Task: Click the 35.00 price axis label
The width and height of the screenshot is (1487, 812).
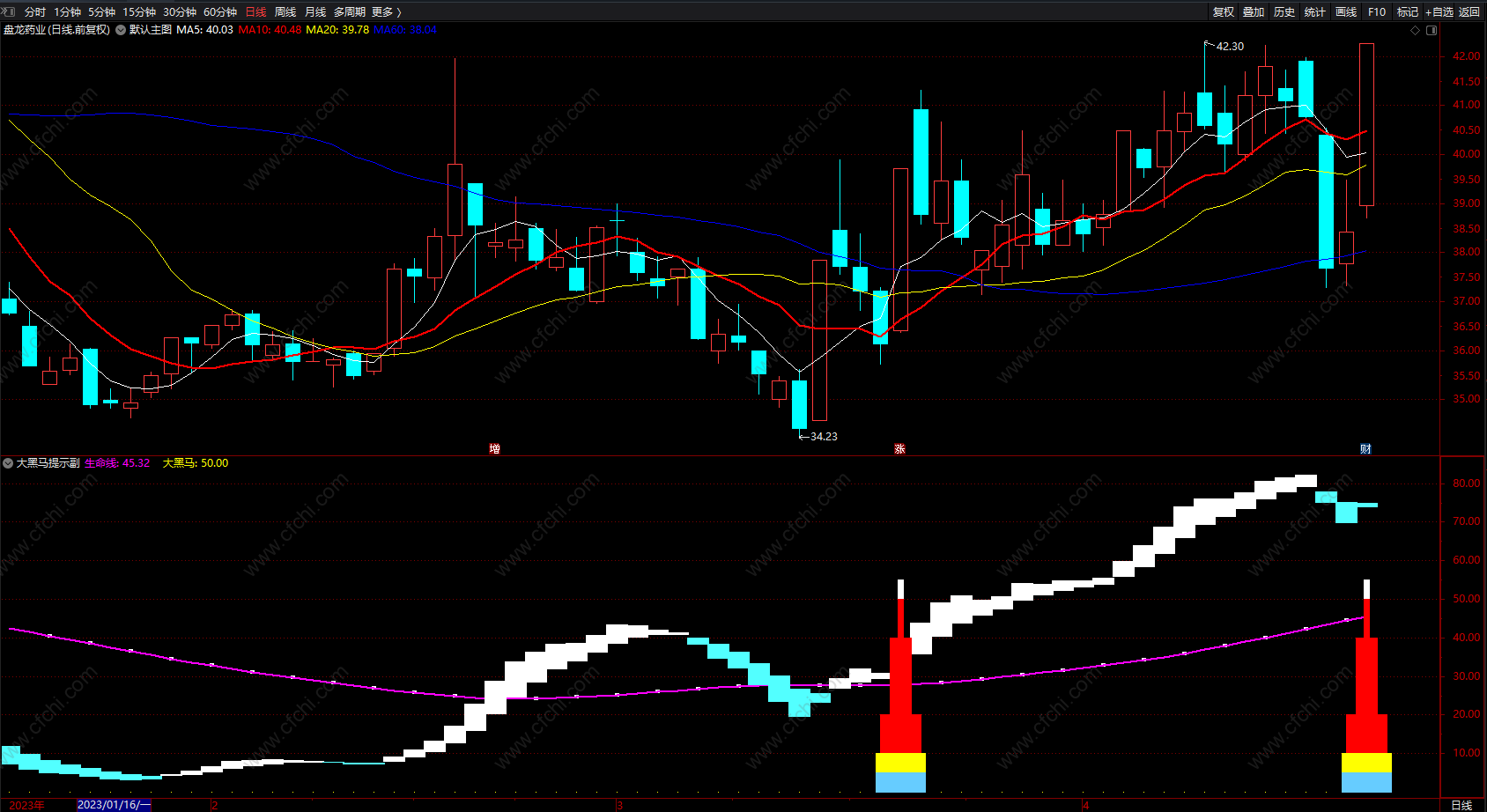Action: pos(1467,399)
